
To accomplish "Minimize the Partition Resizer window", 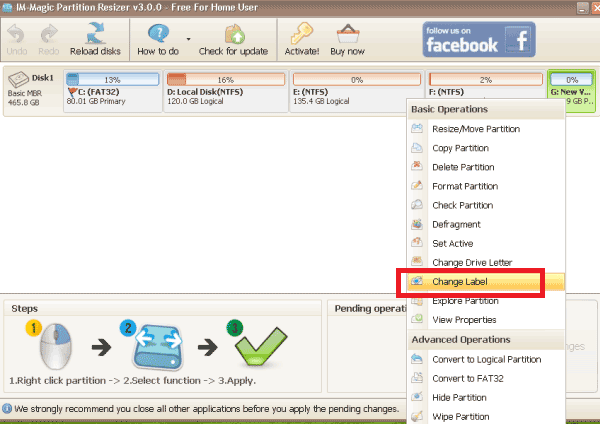I will click(582, 8).
